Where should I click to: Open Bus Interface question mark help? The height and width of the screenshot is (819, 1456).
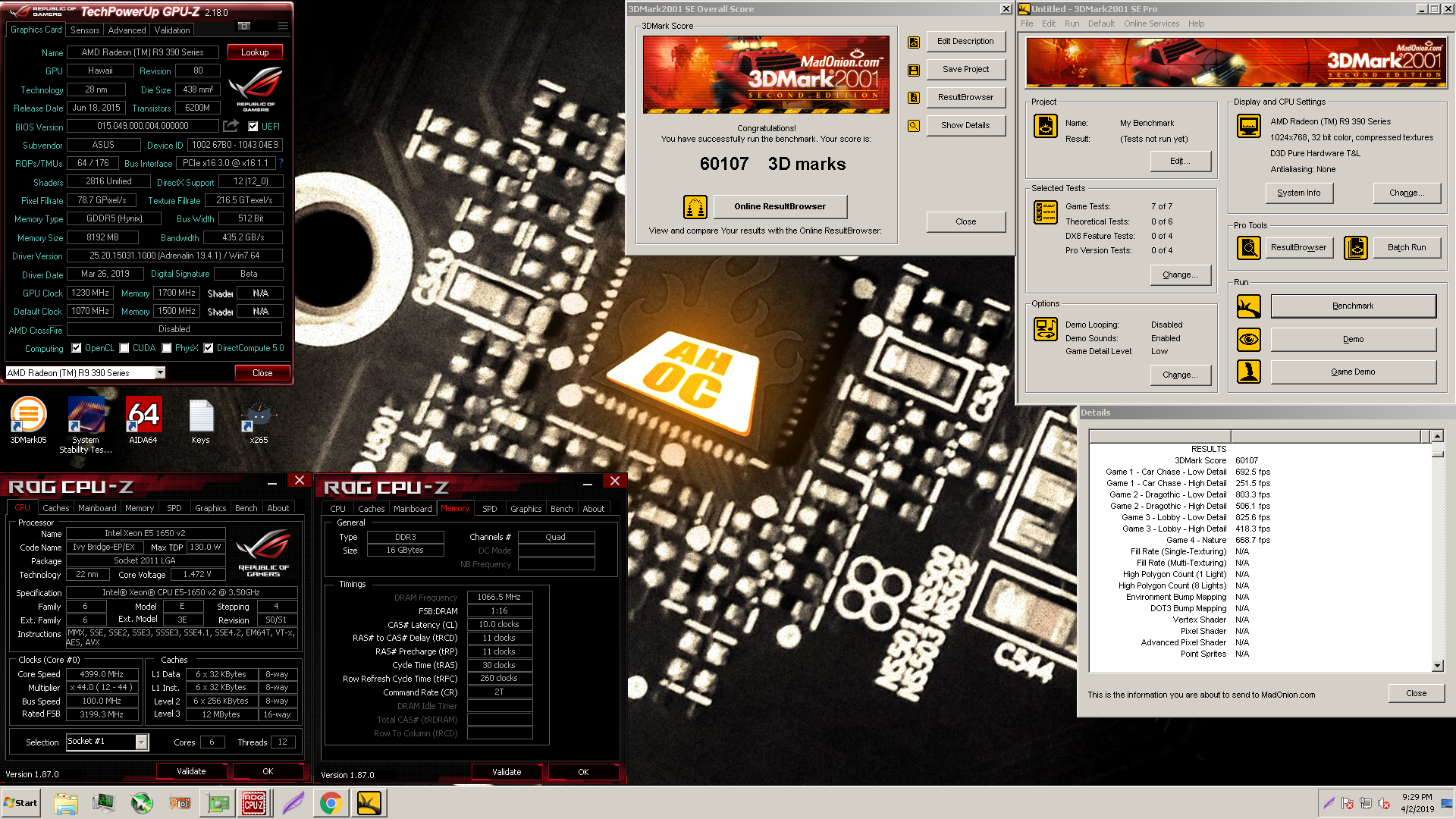pos(281,163)
